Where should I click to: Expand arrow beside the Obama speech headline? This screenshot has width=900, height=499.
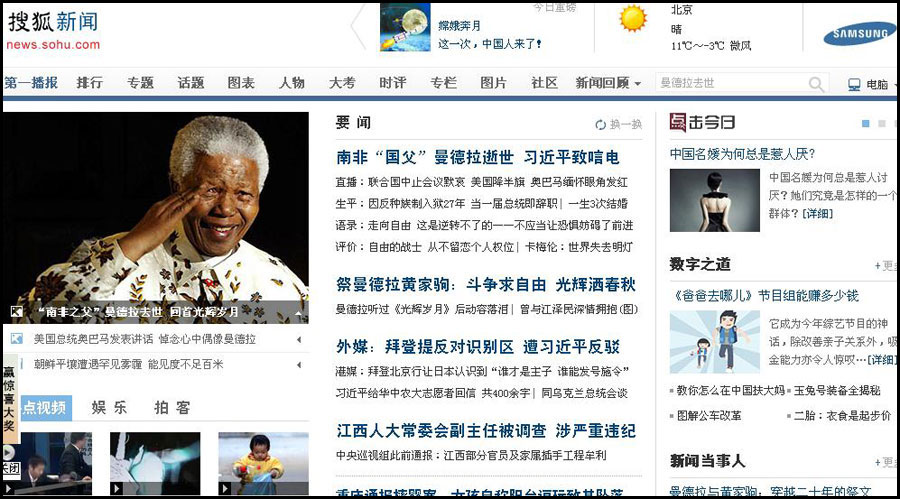tap(299, 340)
